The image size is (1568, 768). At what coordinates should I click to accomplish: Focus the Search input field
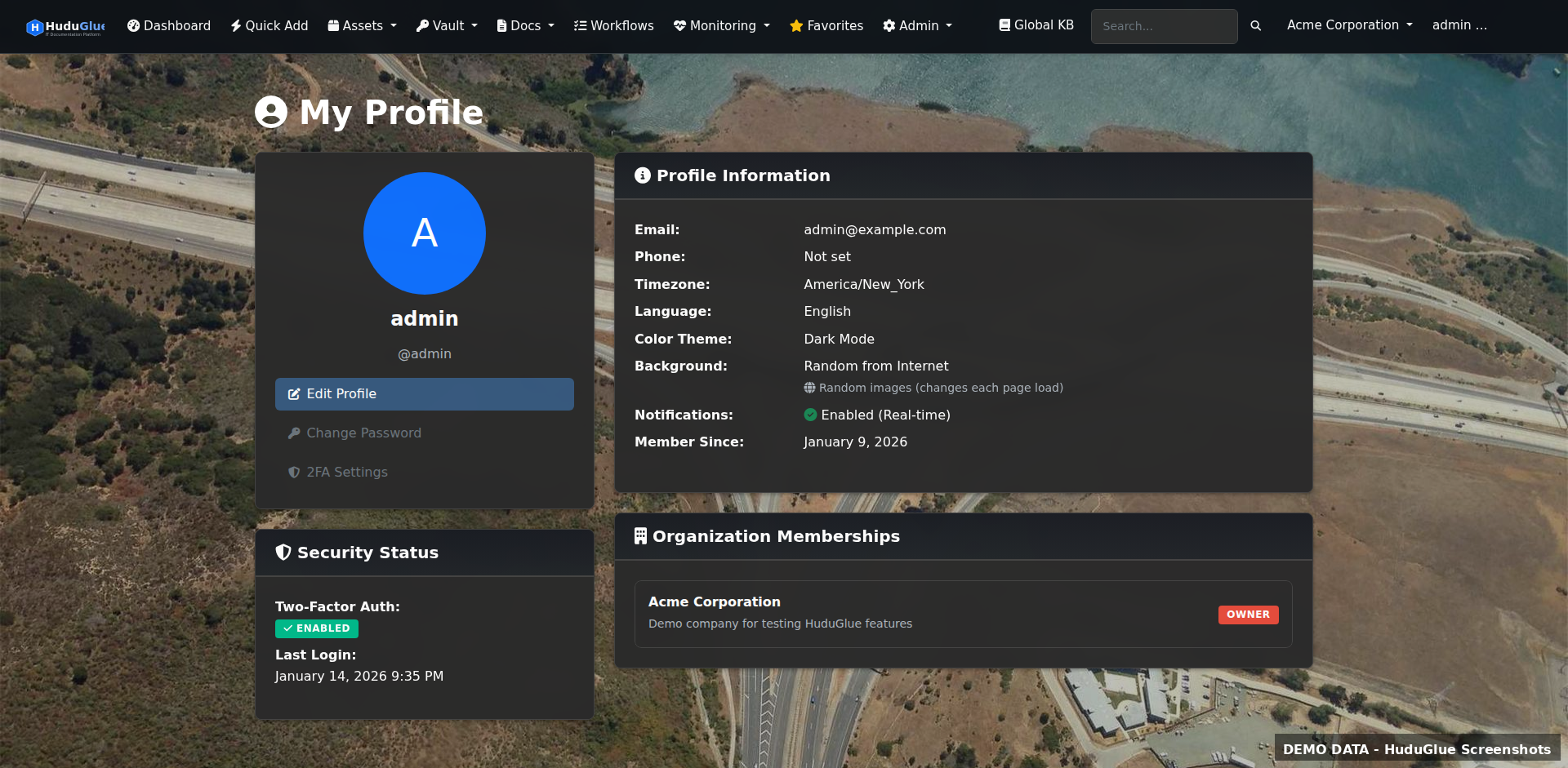pyautogui.click(x=1164, y=26)
